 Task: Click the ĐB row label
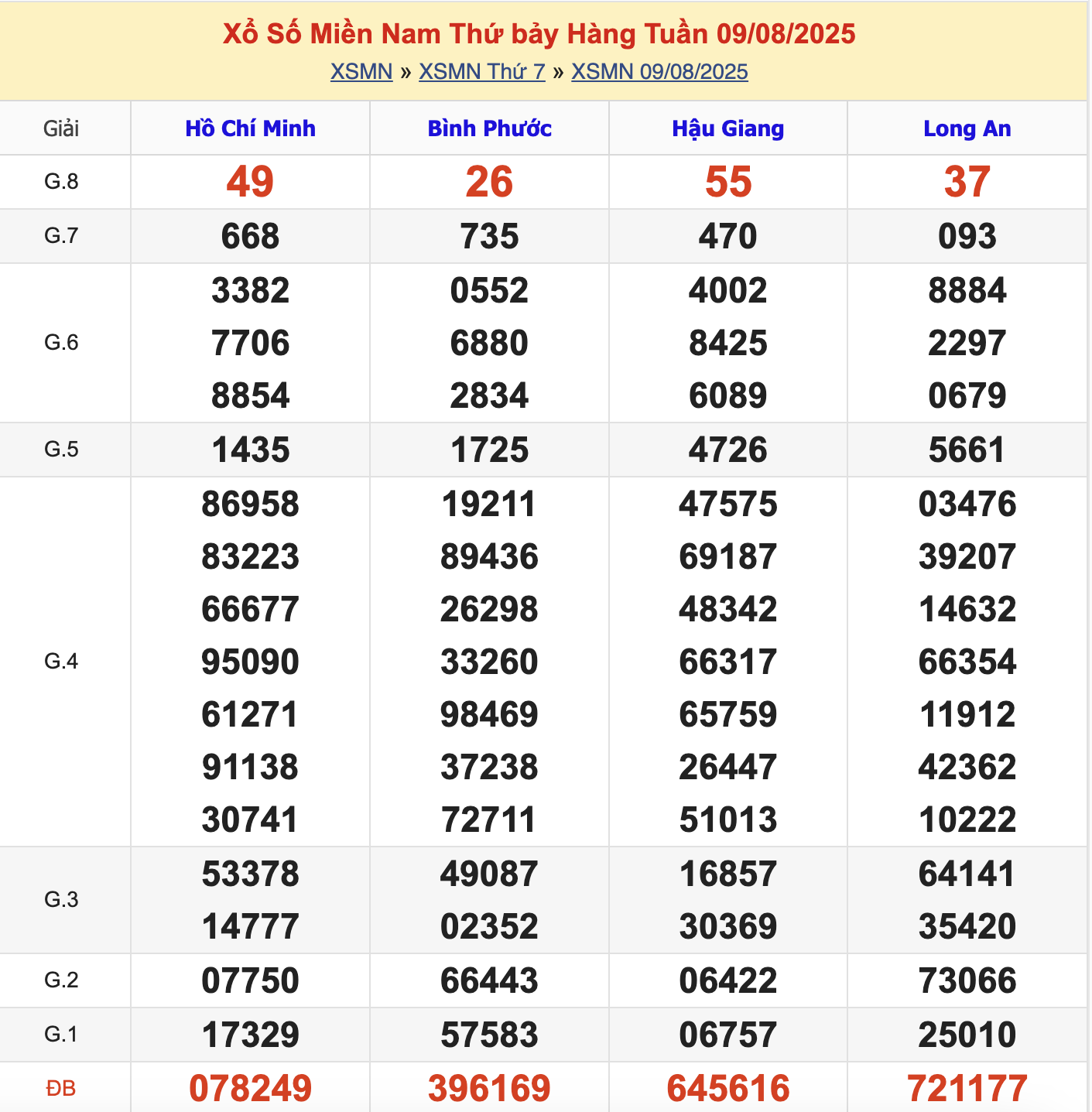61,1089
